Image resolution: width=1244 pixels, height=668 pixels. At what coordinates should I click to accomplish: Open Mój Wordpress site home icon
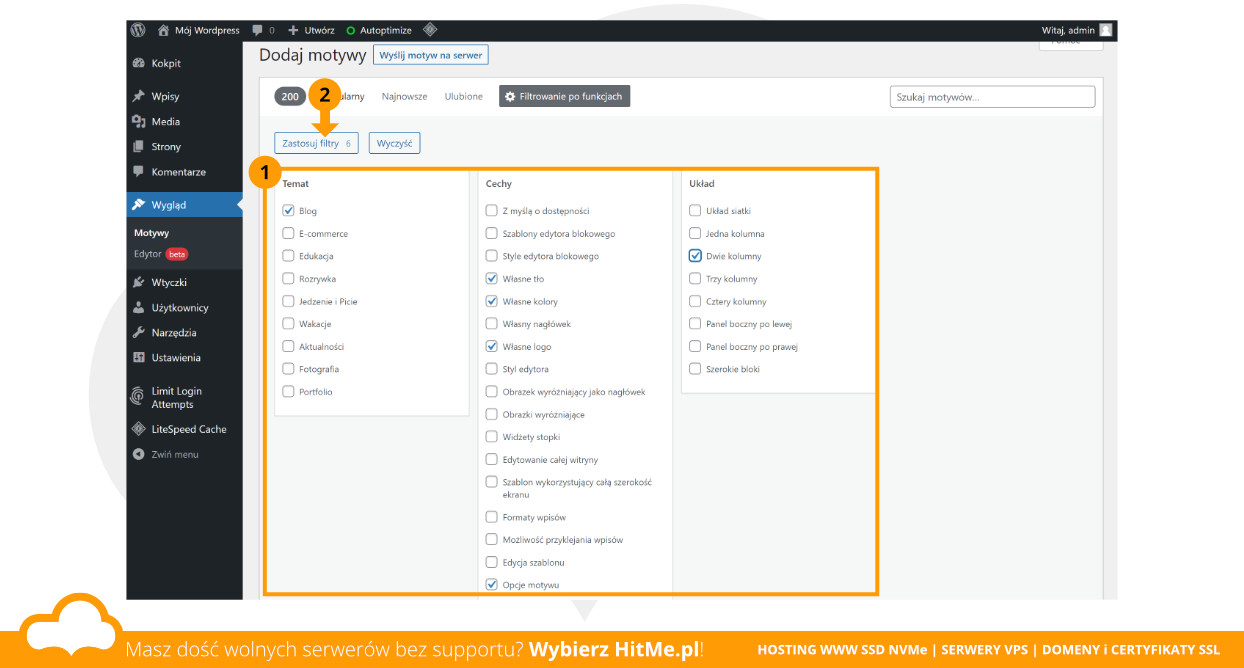tap(163, 30)
